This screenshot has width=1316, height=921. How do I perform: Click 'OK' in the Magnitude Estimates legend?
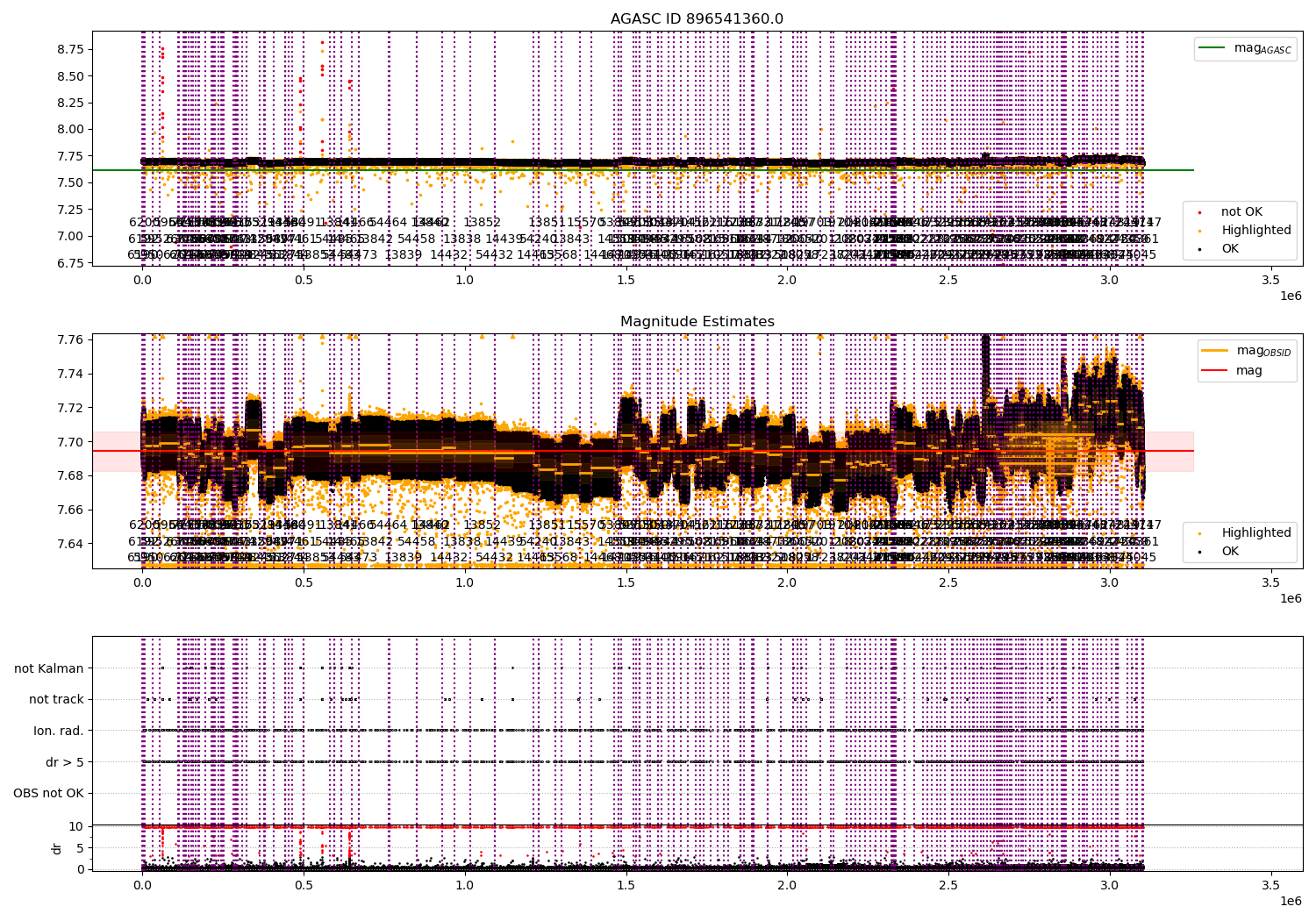click(1230, 551)
